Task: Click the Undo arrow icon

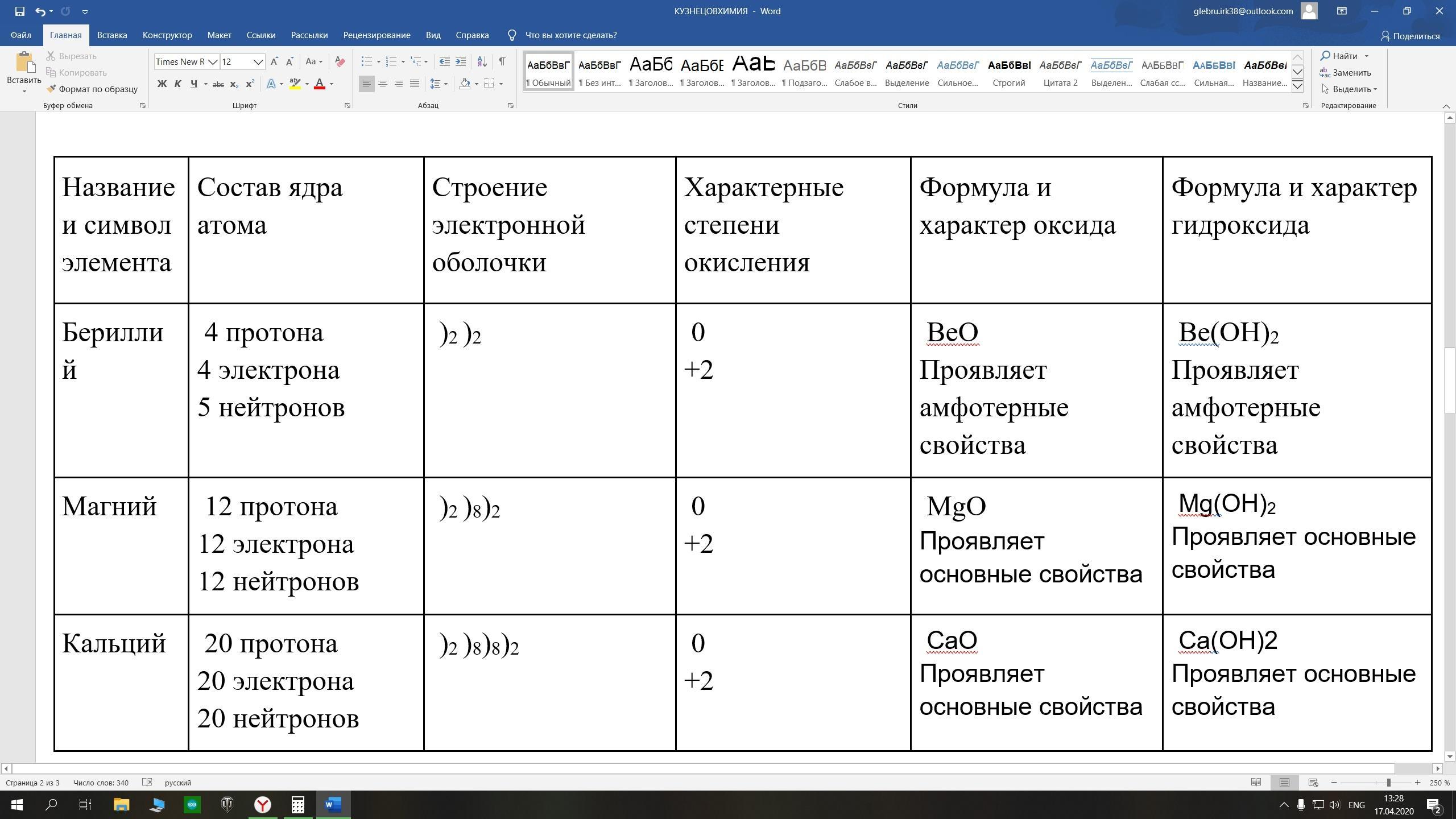Action: coord(40,11)
